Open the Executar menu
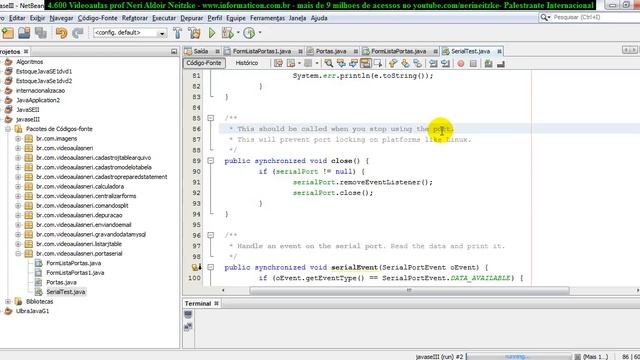Viewport: 640px width, 360px height. (x=164, y=18)
